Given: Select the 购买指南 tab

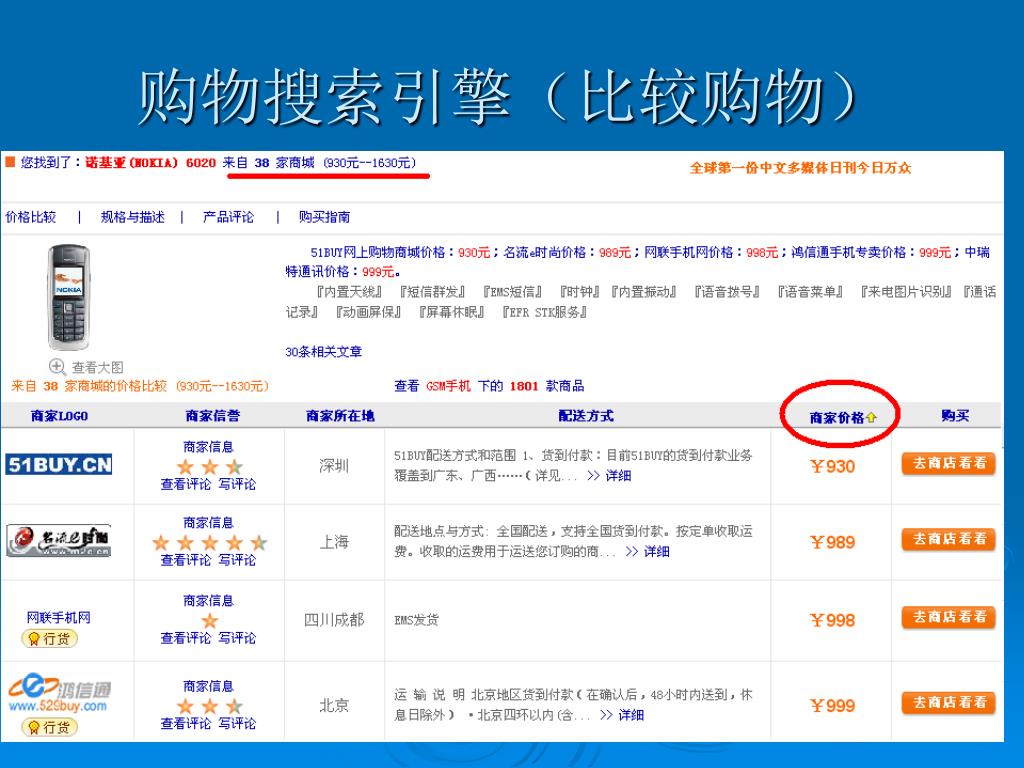Looking at the screenshot, I should click(324, 217).
